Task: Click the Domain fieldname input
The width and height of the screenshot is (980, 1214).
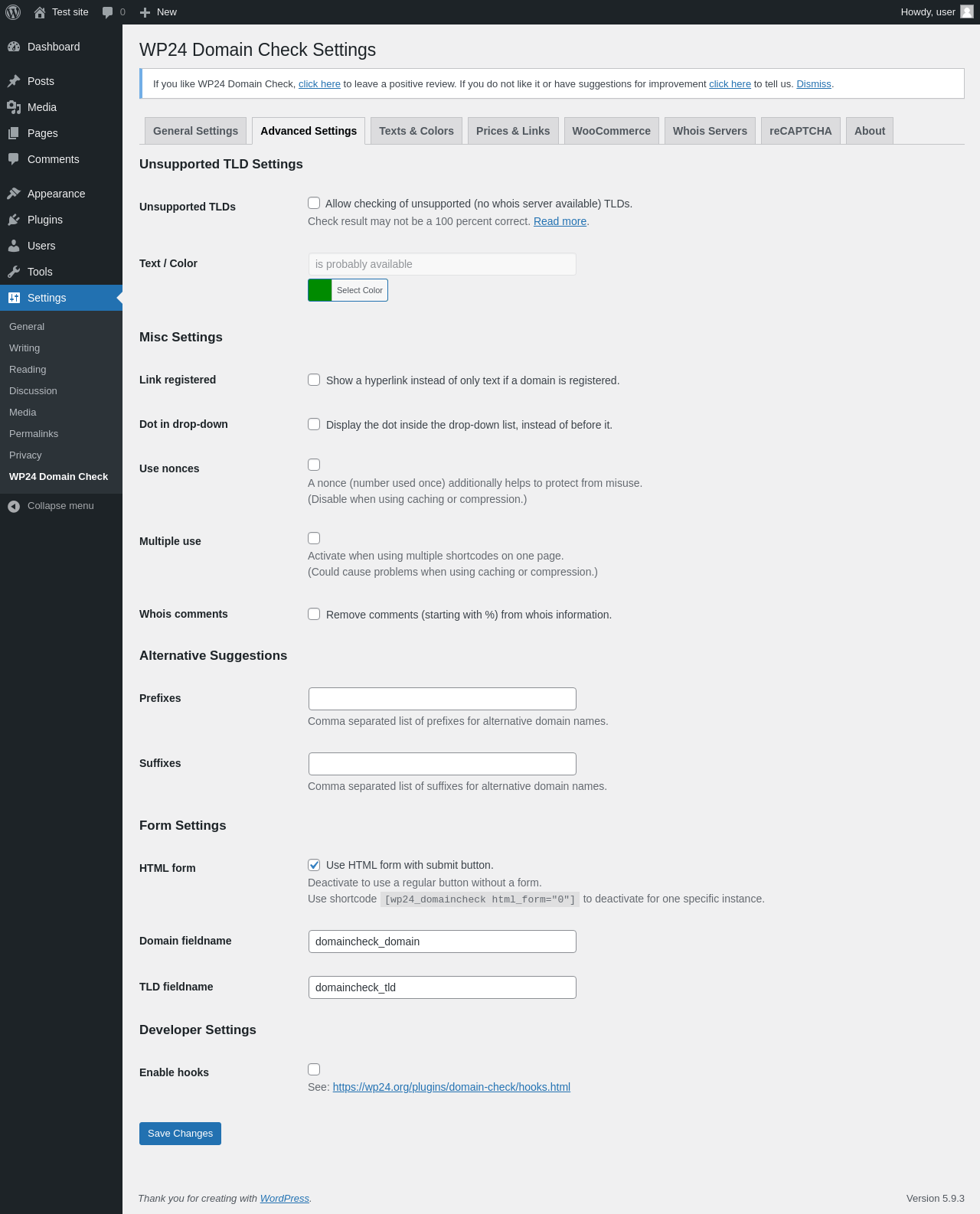Action: tap(443, 942)
